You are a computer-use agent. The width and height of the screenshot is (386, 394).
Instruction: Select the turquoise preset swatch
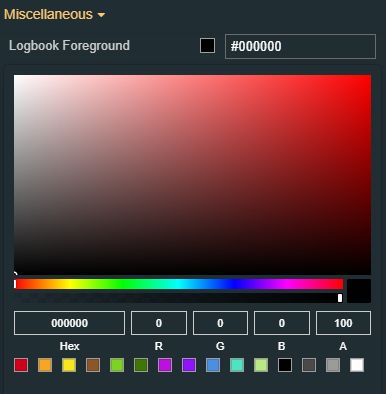[237, 365]
